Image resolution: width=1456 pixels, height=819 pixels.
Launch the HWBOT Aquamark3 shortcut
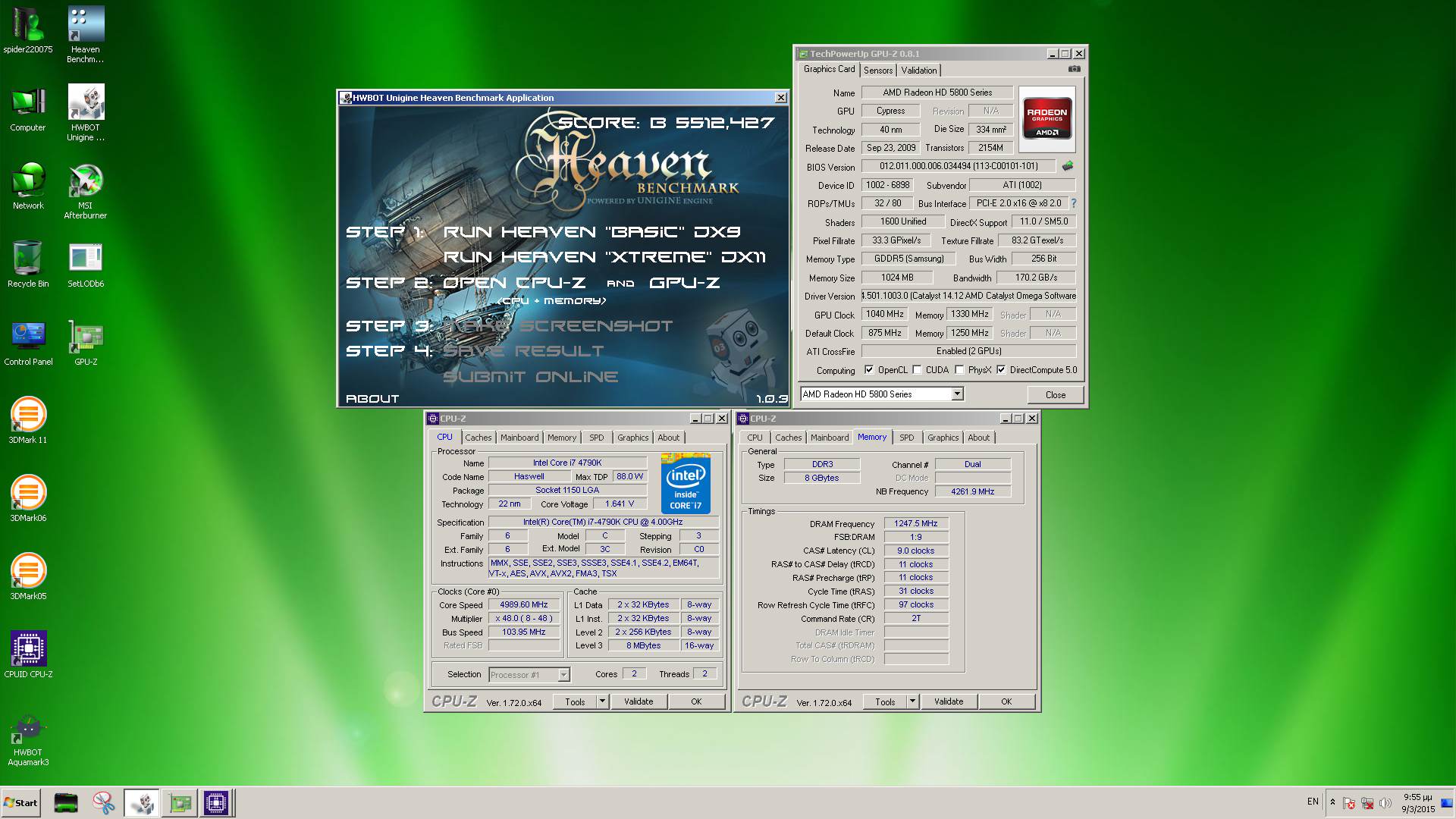(28, 739)
